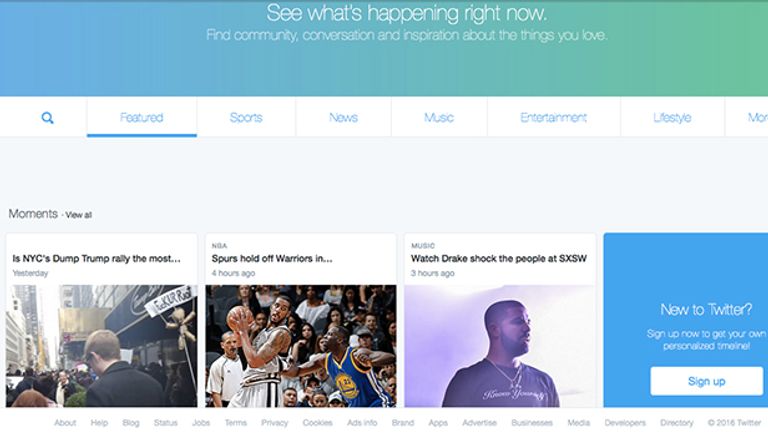
Task: Open the Ads info footer link
Action: 362,423
